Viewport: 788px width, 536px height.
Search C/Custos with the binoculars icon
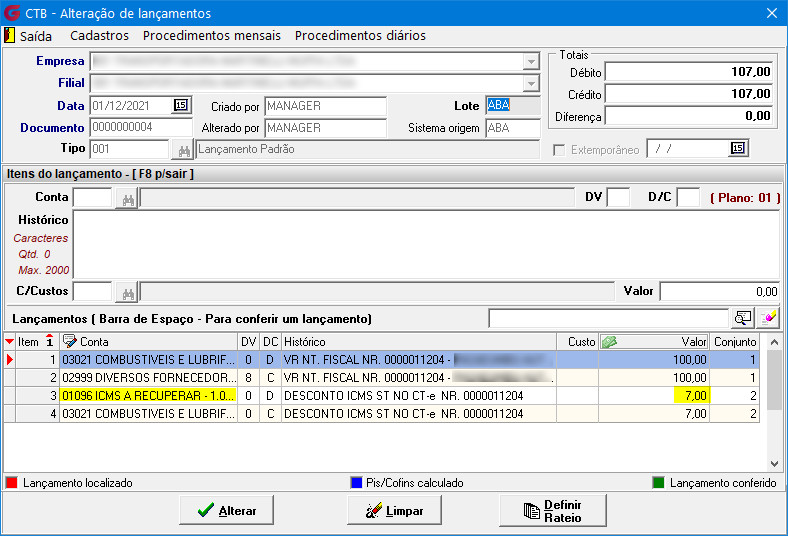(x=128, y=293)
